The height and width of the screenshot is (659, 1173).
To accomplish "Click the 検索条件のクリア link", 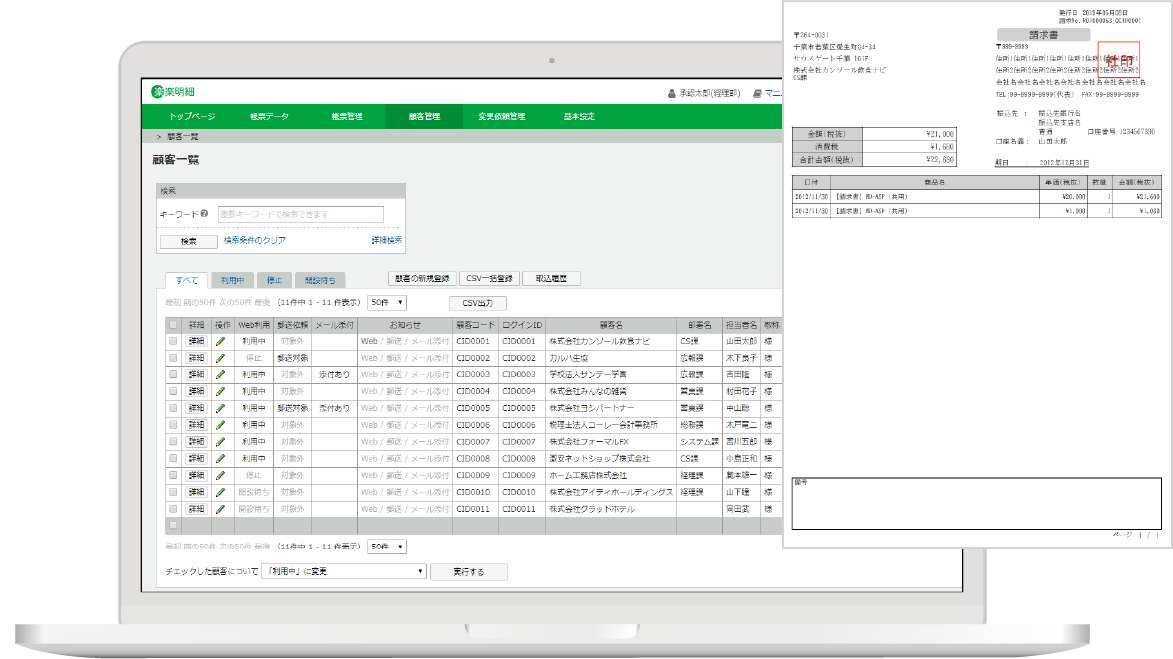I will click(254, 240).
